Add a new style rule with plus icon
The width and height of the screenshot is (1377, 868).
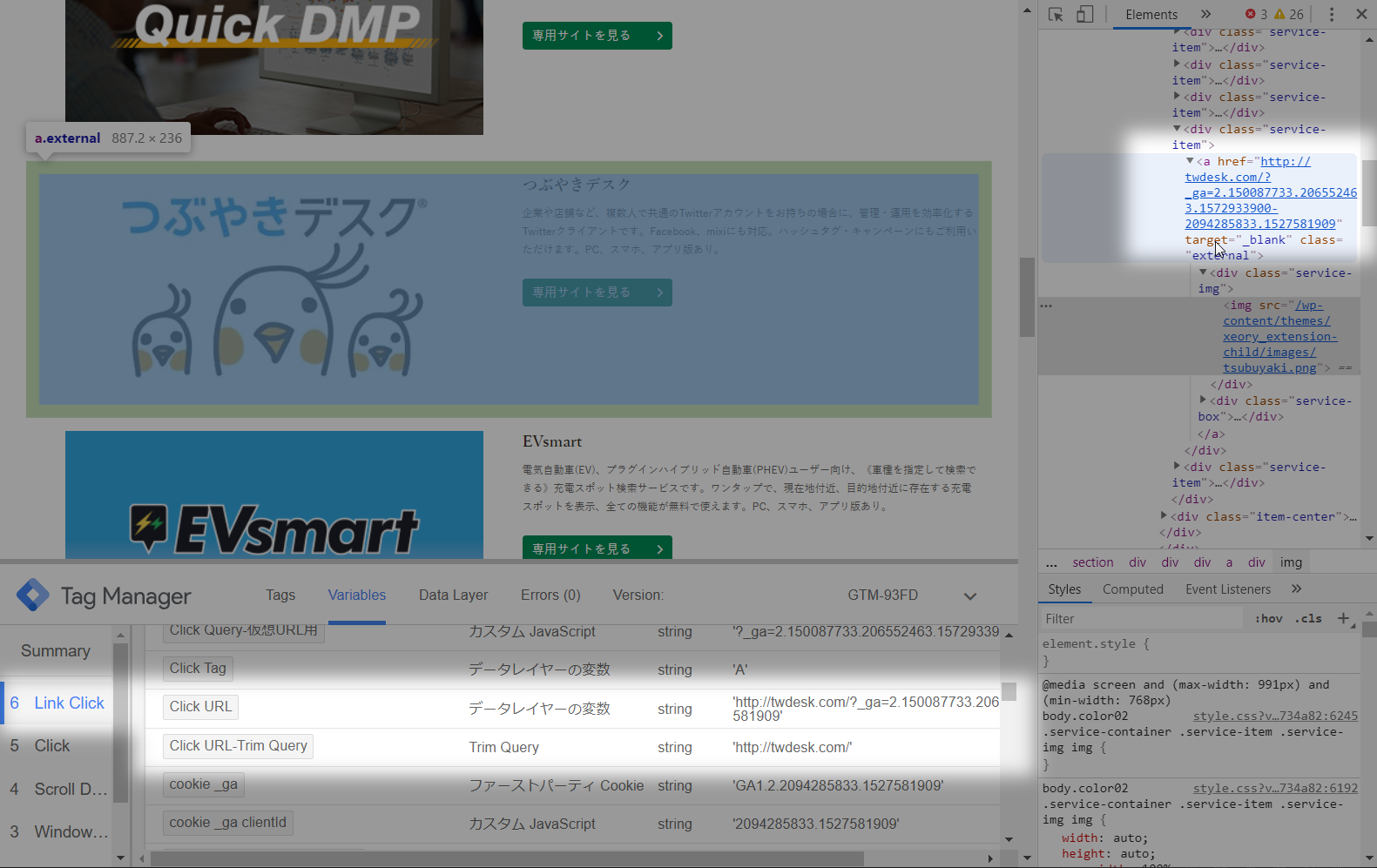pos(1343,618)
